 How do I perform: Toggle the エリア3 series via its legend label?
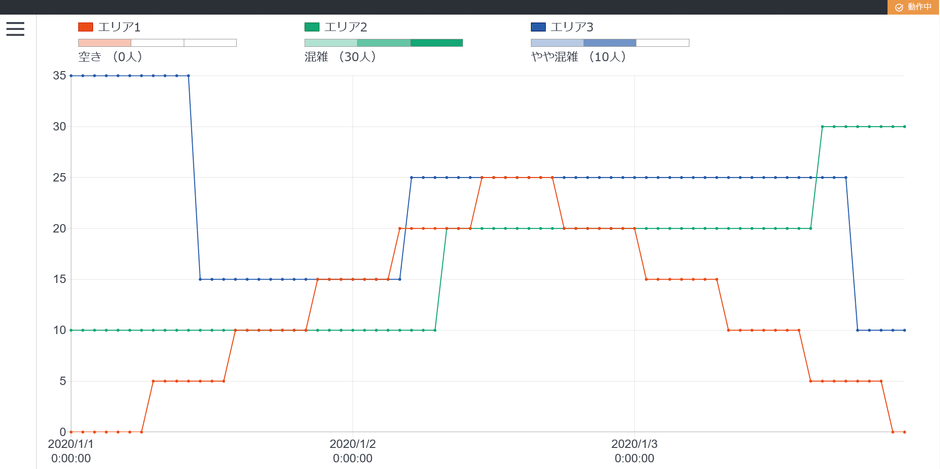click(x=572, y=27)
